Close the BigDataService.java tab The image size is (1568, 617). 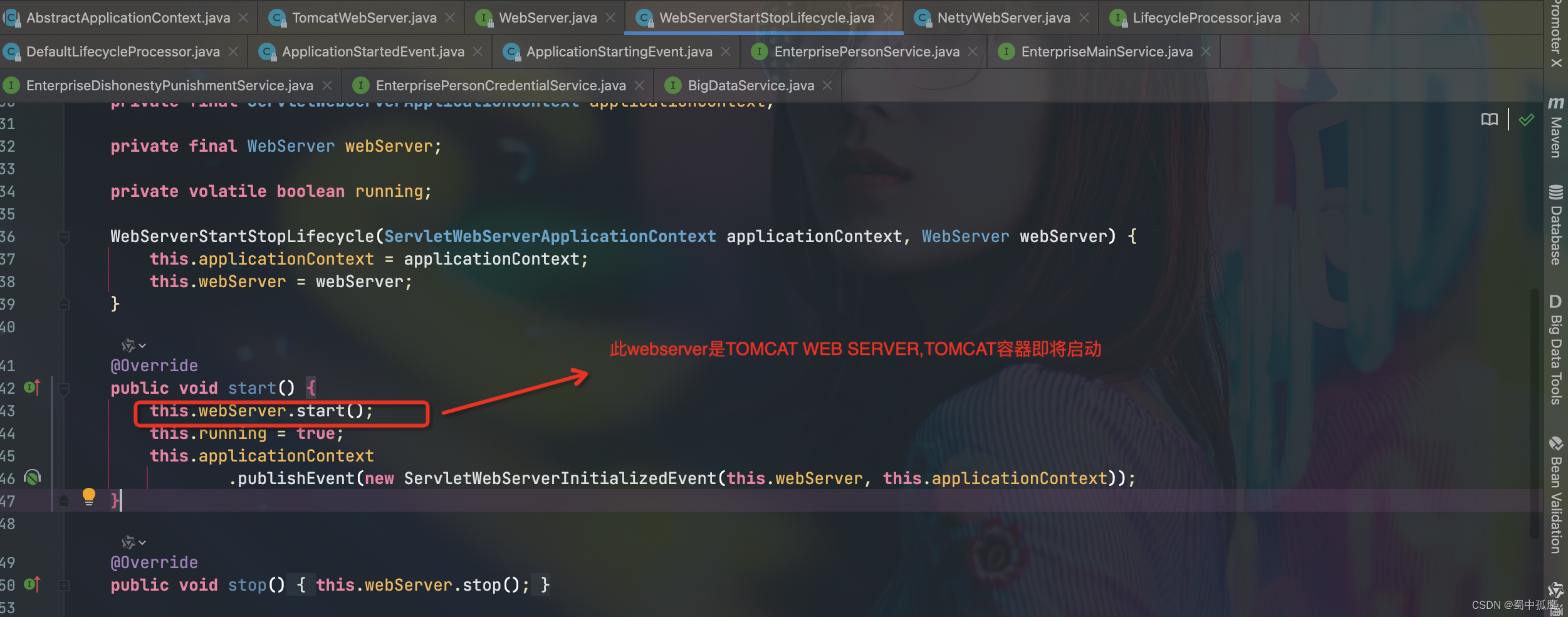coord(827,85)
